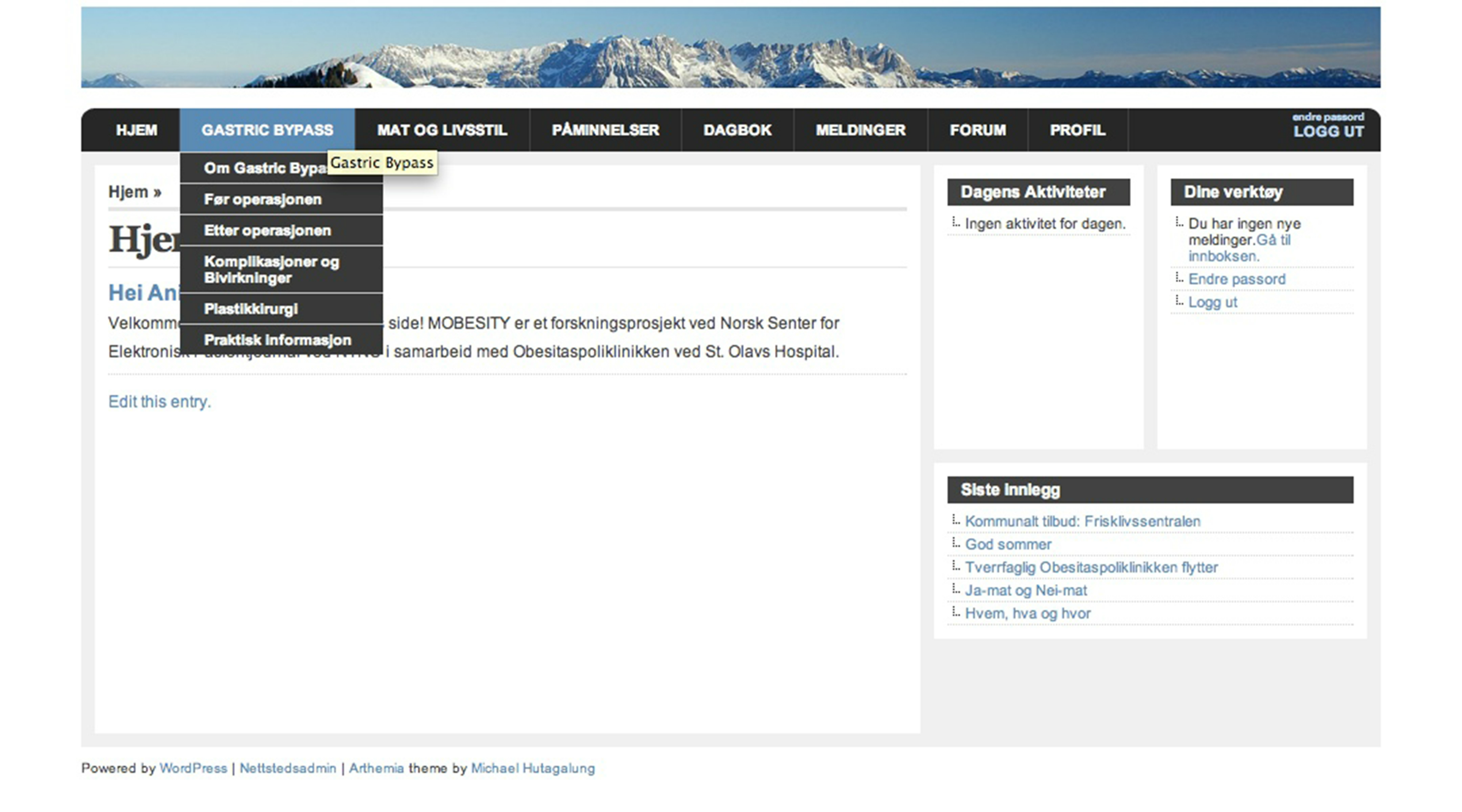Switch to the Forum tab
This screenshot has height=812, width=1462.
[977, 130]
